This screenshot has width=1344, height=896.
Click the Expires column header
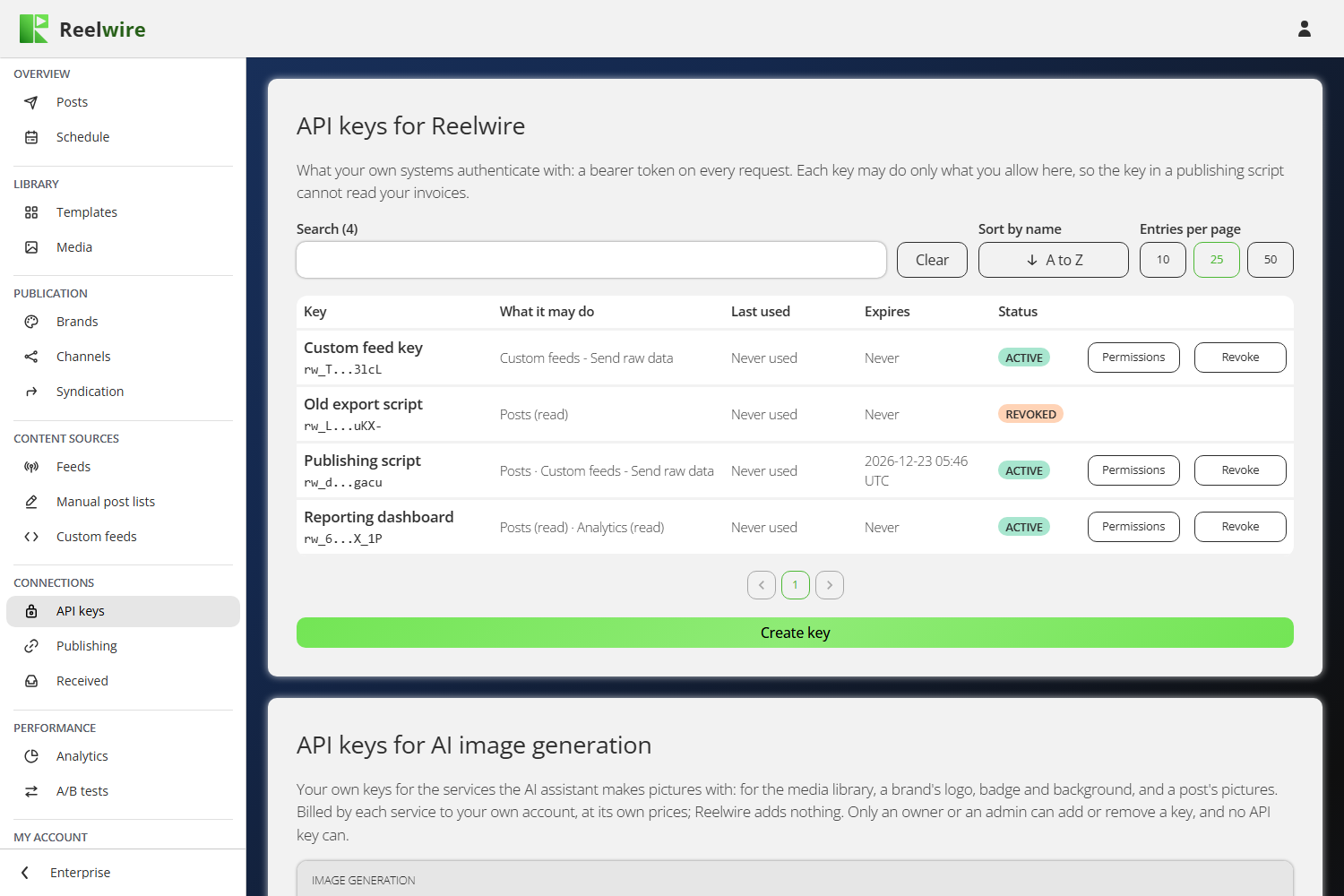[x=887, y=312]
